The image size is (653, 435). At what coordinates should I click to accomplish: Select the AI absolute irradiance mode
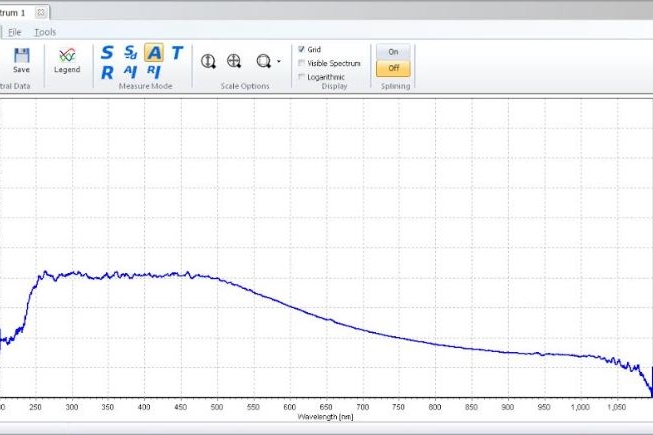pos(130,71)
